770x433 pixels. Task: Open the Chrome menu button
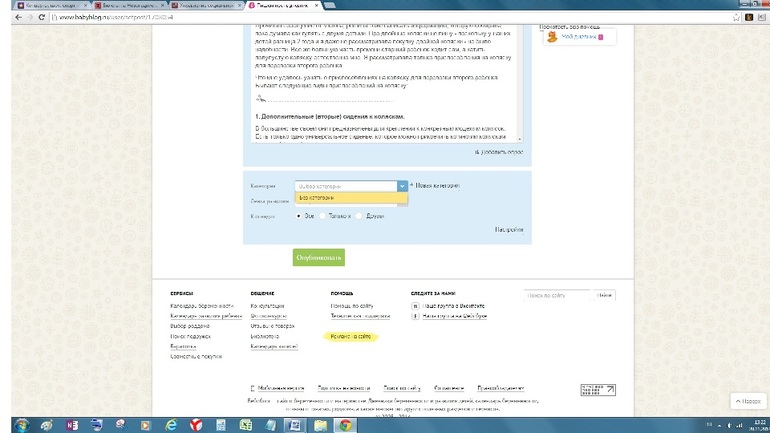[x=762, y=17]
